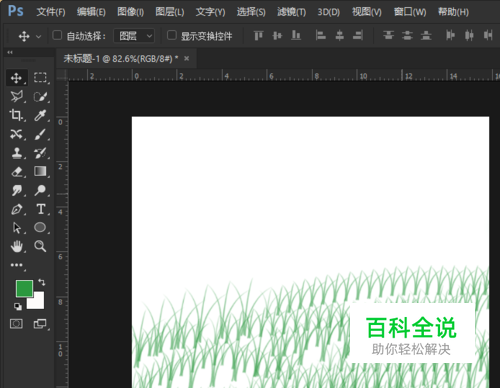The image size is (500, 388).
Task: Pick the Eyedropper tool
Action: click(x=40, y=115)
